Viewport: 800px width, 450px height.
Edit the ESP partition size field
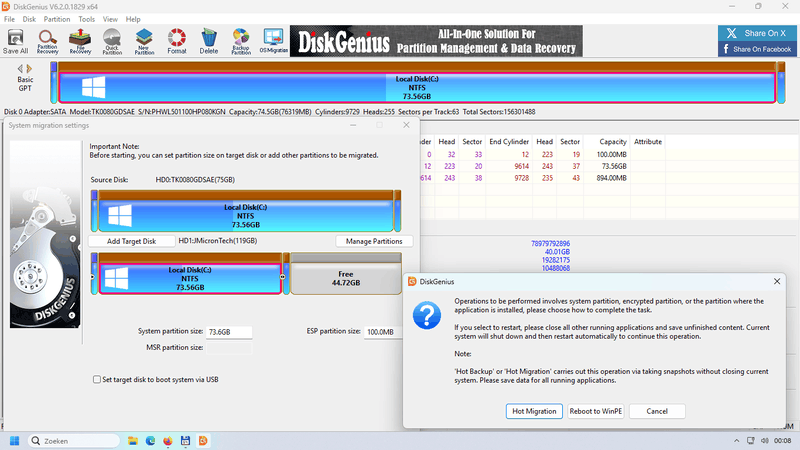click(383, 332)
